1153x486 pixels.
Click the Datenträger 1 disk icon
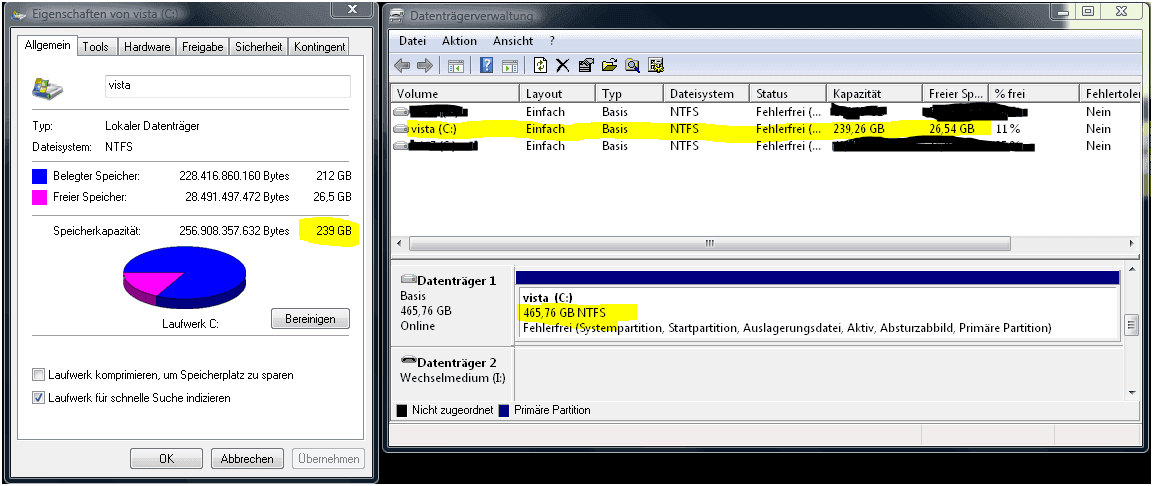click(409, 280)
